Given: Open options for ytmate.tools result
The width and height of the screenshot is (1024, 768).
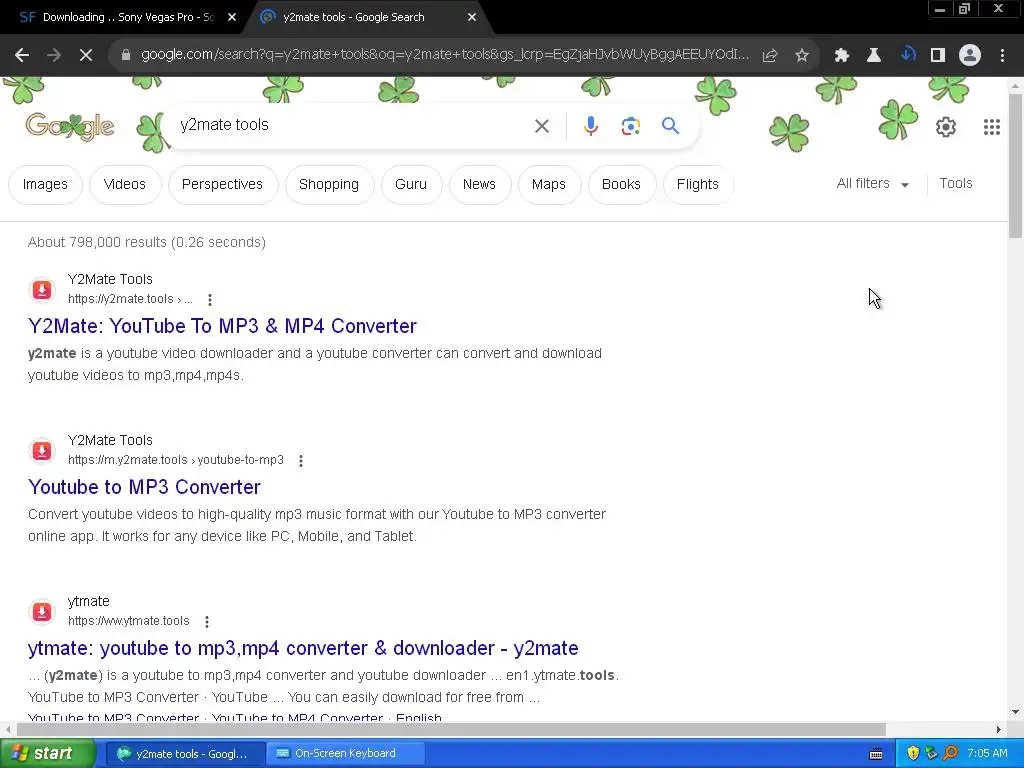Looking at the screenshot, I should pyautogui.click(x=206, y=622).
